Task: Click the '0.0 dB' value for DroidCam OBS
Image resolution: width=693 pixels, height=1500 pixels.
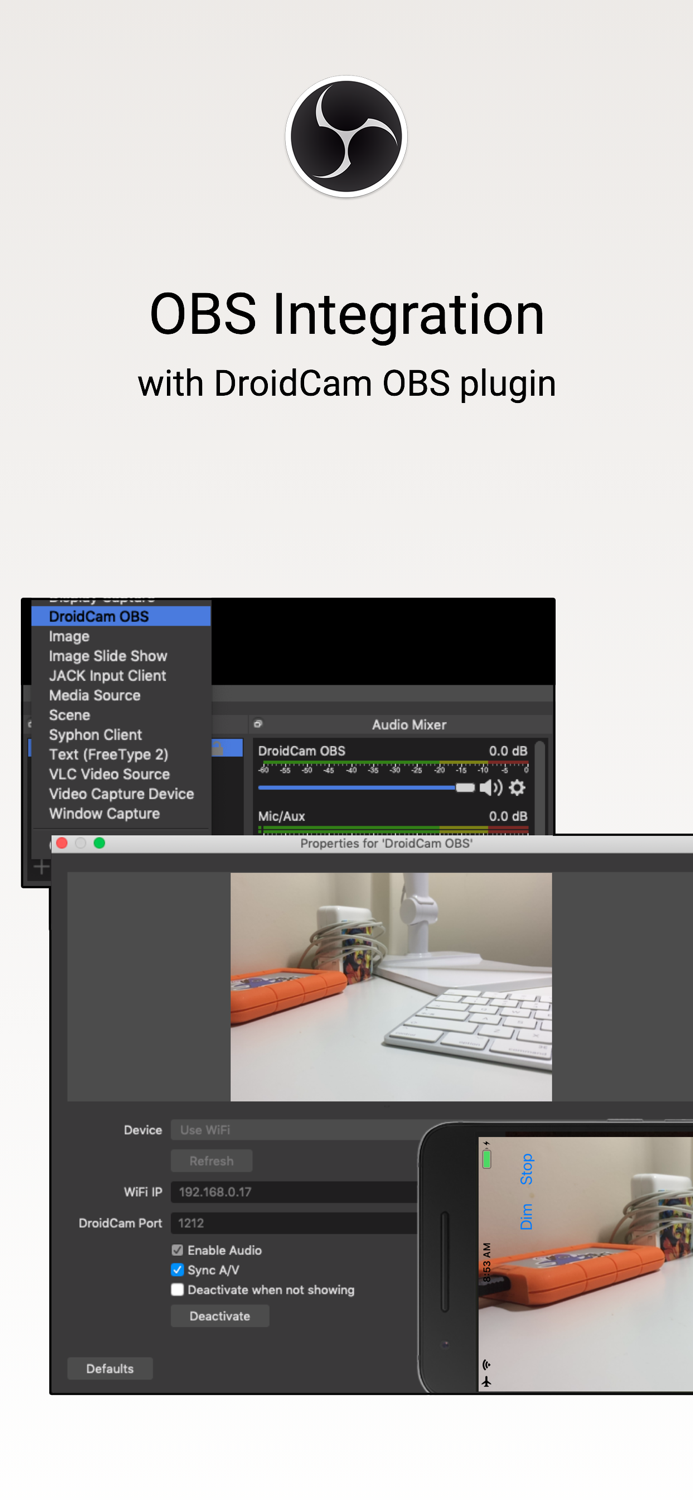Action: pos(508,751)
